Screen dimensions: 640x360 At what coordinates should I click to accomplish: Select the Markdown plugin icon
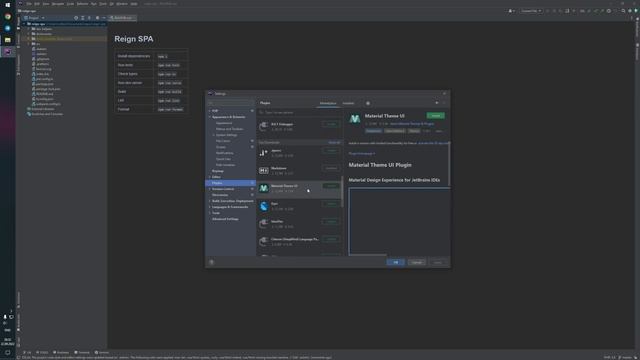point(264,171)
